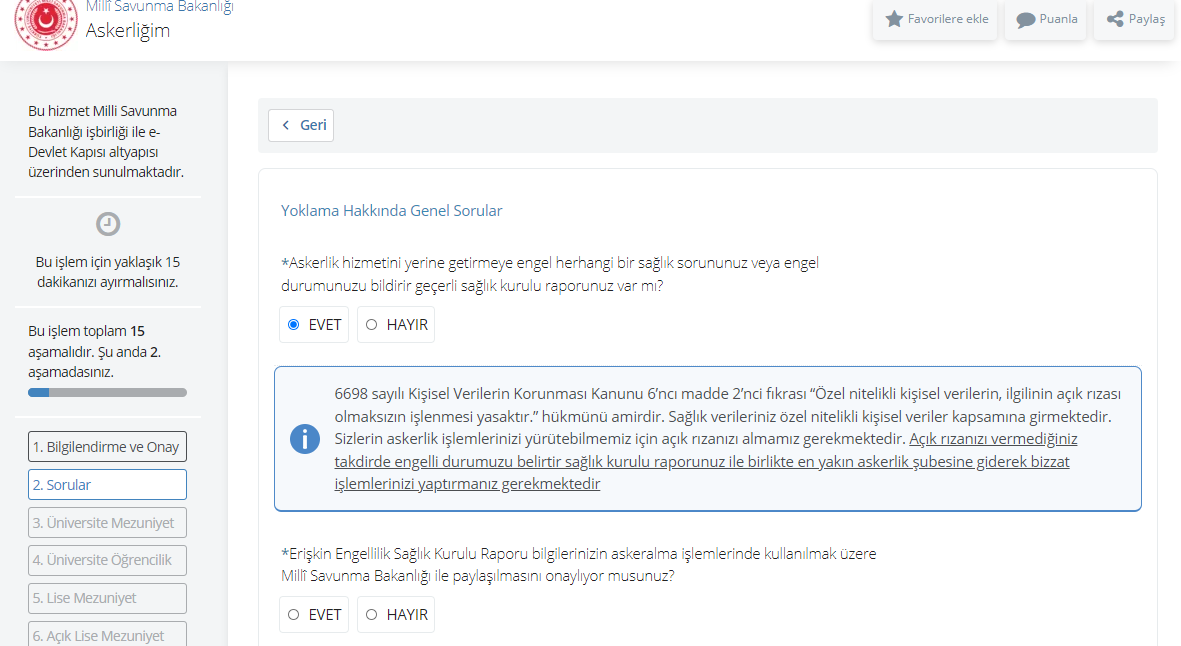
Task: Click the blue info circle icon
Action: coord(305,438)
